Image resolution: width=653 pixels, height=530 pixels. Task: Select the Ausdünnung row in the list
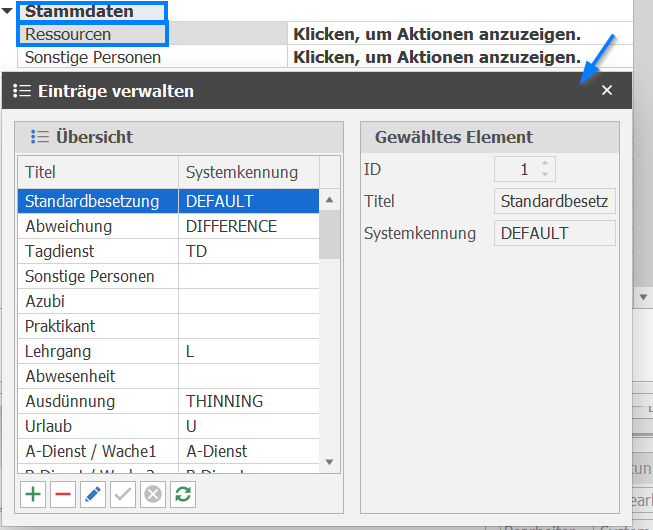point(97,401)
